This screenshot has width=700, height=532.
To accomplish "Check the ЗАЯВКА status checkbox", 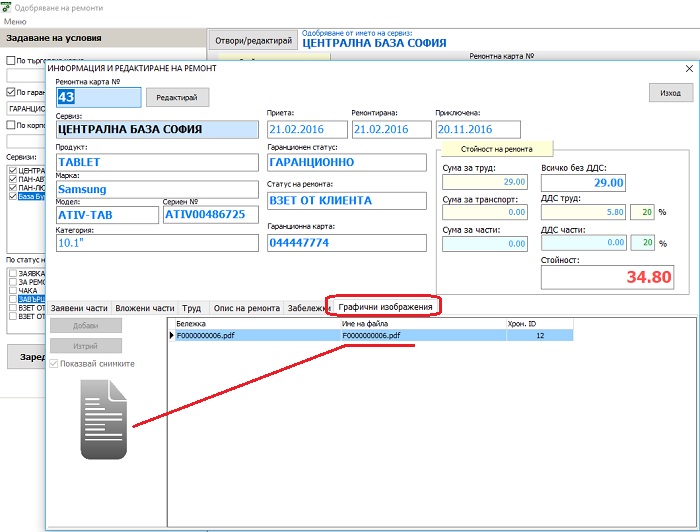I will coord(13,273).
